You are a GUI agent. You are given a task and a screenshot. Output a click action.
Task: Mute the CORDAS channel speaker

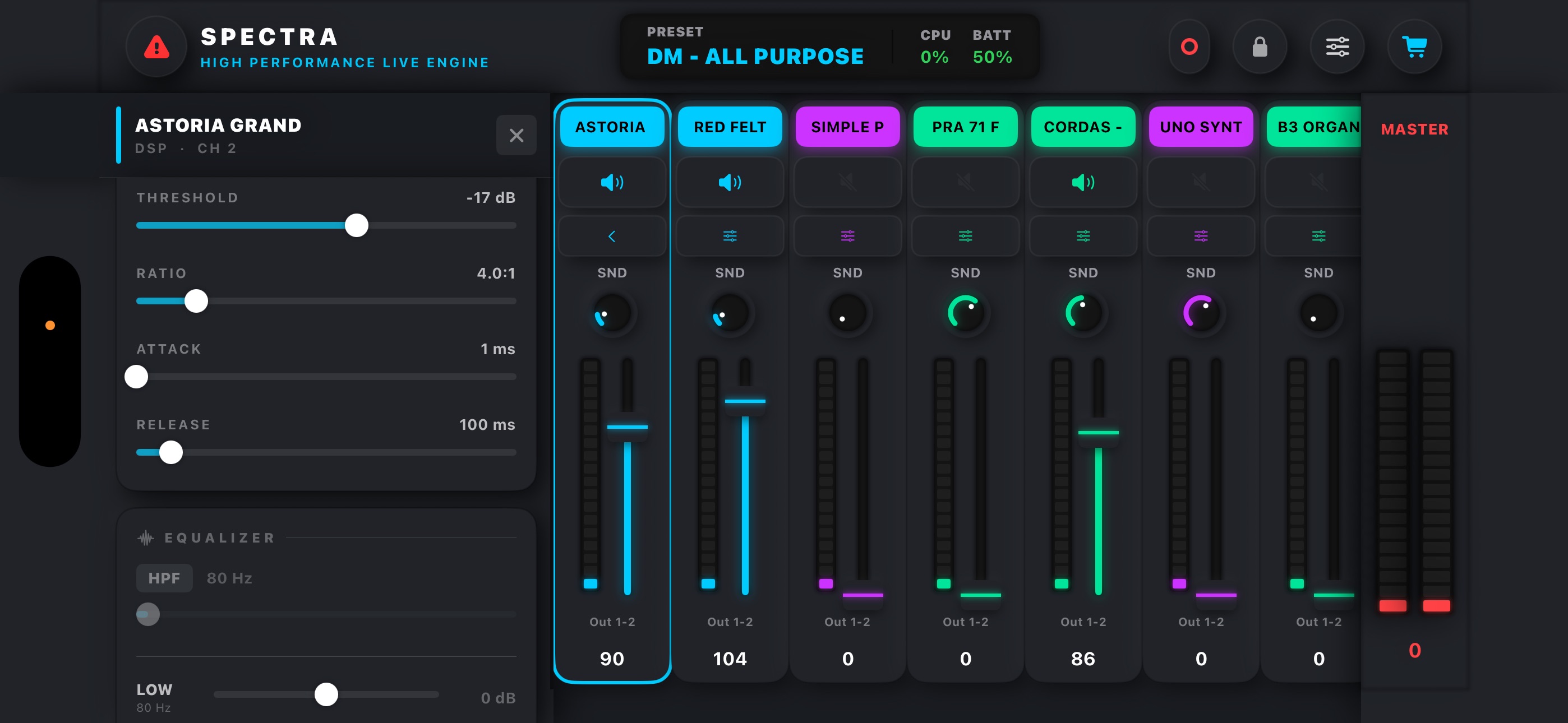pyautogui.click(x=1083, y=182)
